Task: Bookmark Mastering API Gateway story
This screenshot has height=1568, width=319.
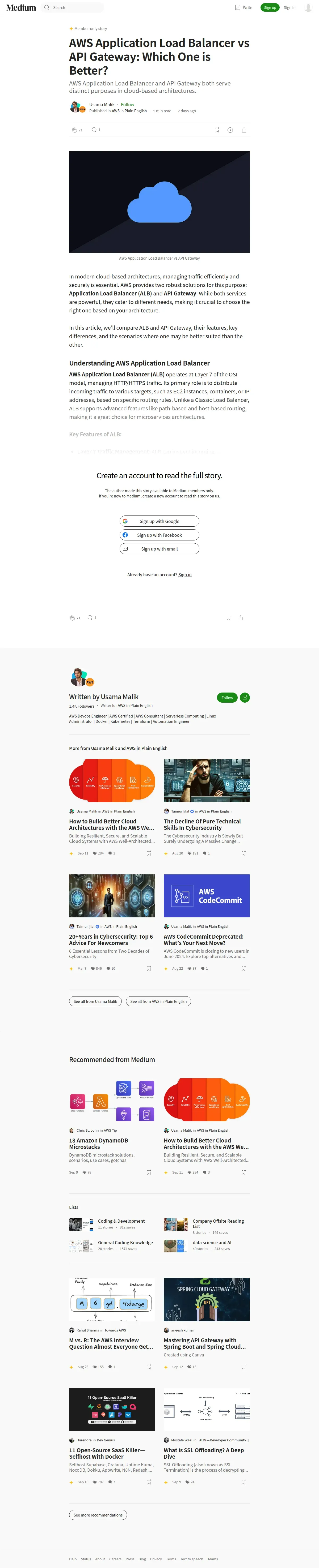Action: 243,1367
